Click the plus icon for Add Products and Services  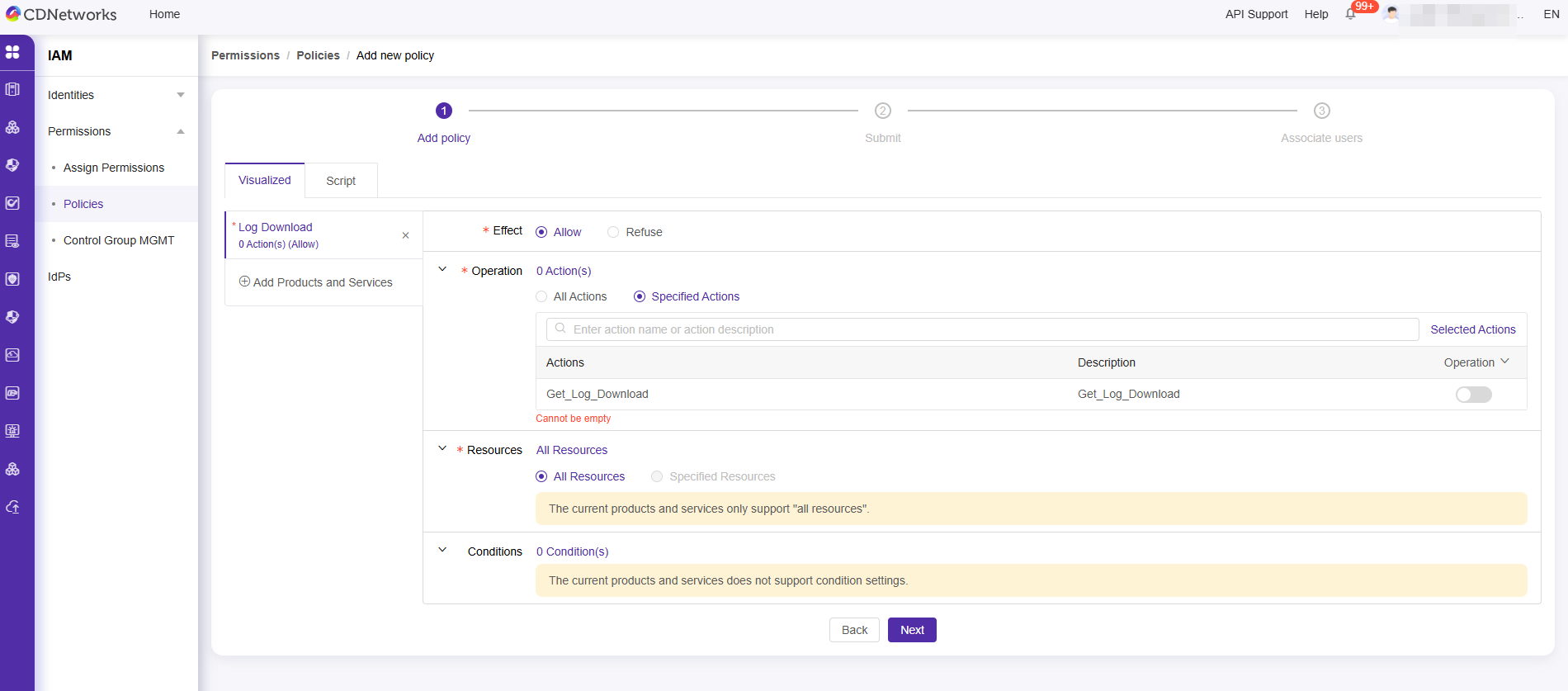[244, 282]
